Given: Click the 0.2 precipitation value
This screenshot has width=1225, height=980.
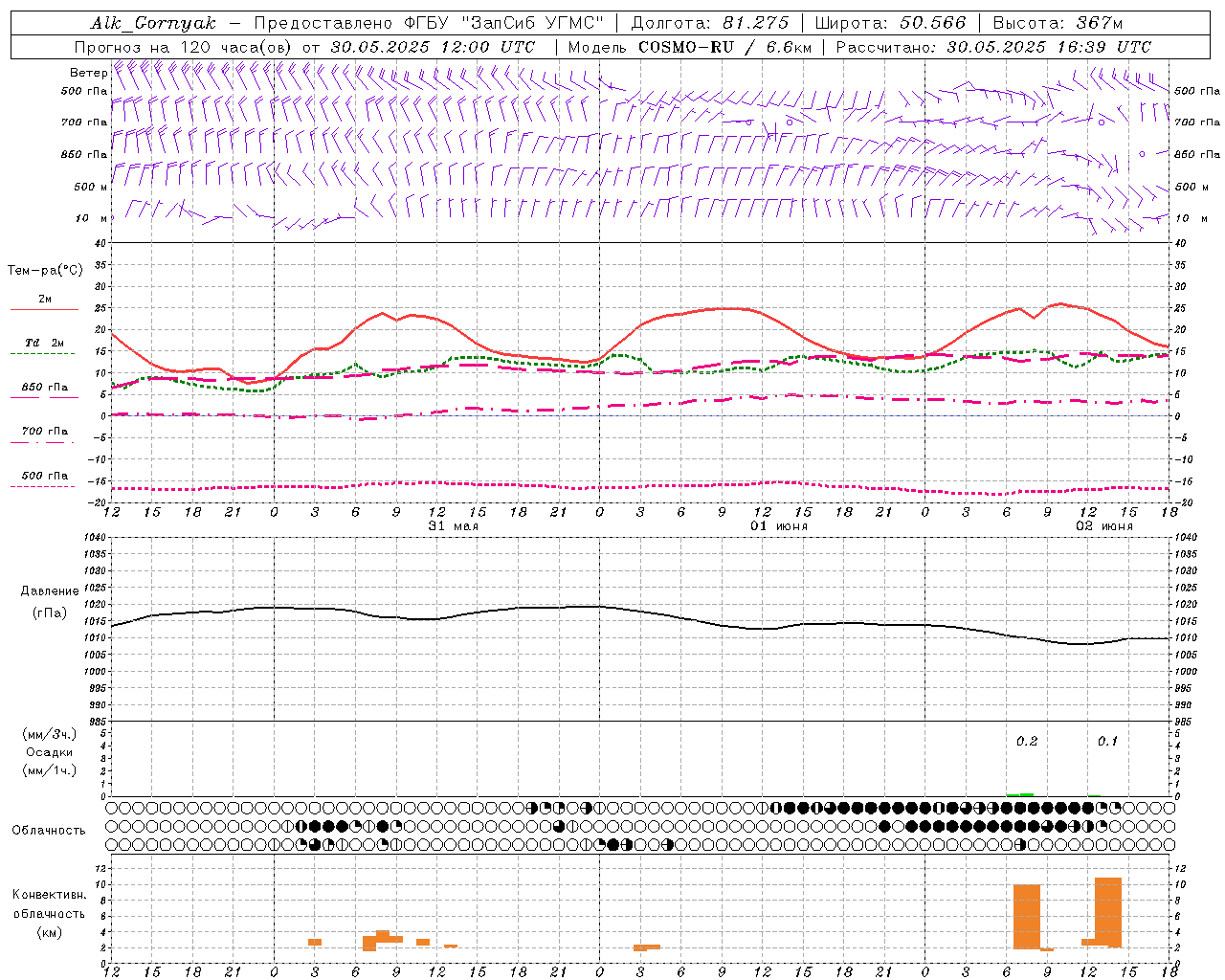Looking at the screenshot, I should (x=1027, y=742).
